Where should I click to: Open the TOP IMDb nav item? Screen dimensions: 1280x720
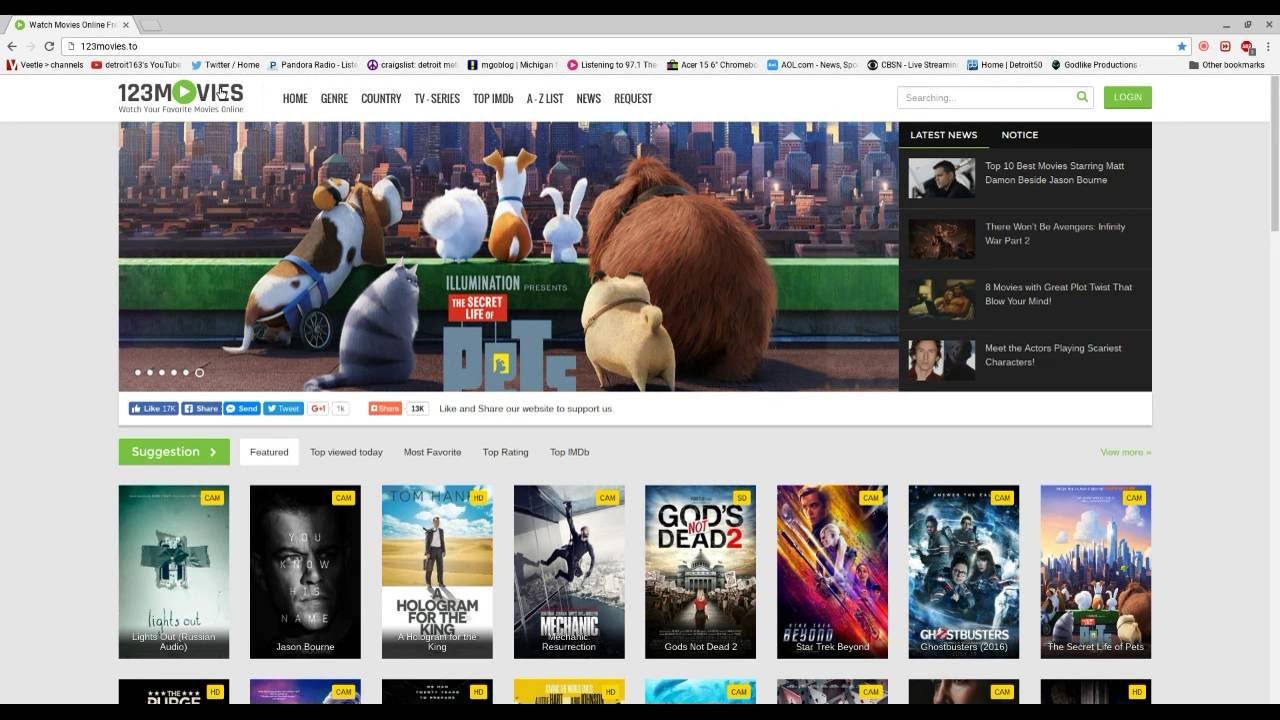pos(493,98)
